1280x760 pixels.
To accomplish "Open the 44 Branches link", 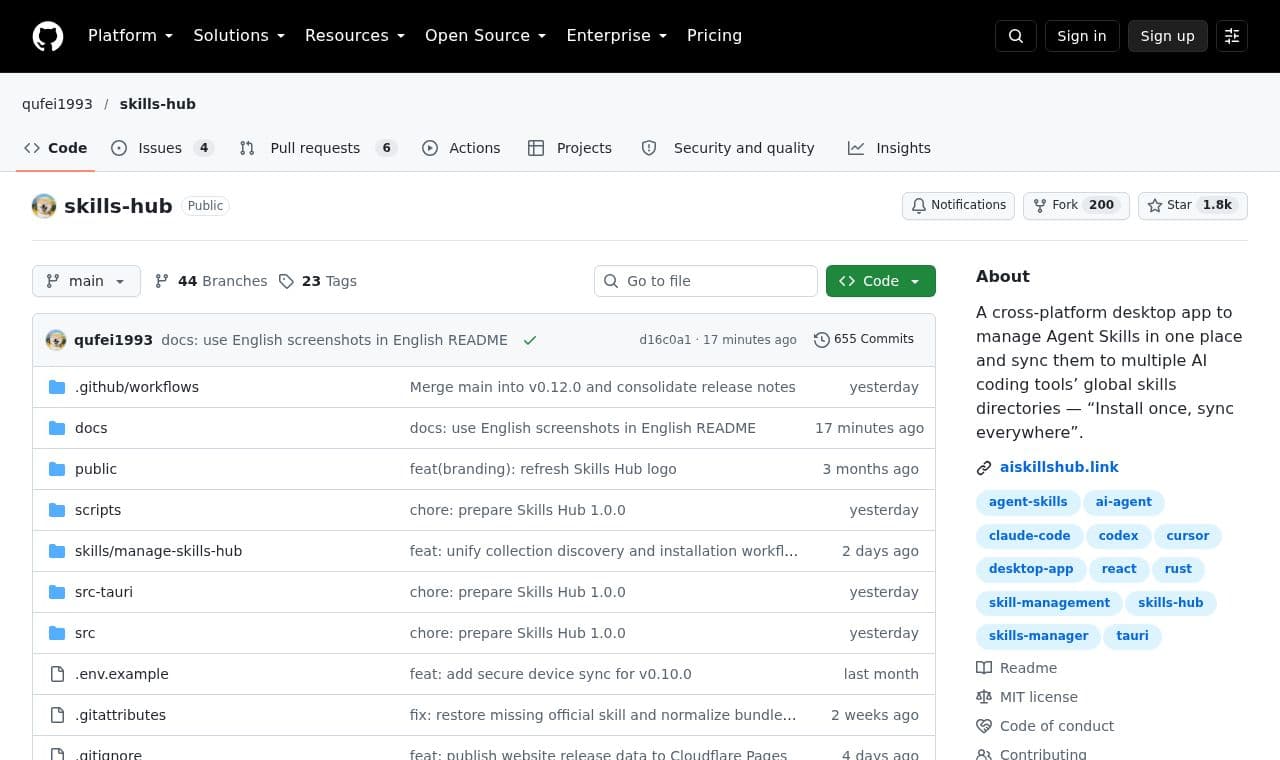I will click(x=212, y=281).
